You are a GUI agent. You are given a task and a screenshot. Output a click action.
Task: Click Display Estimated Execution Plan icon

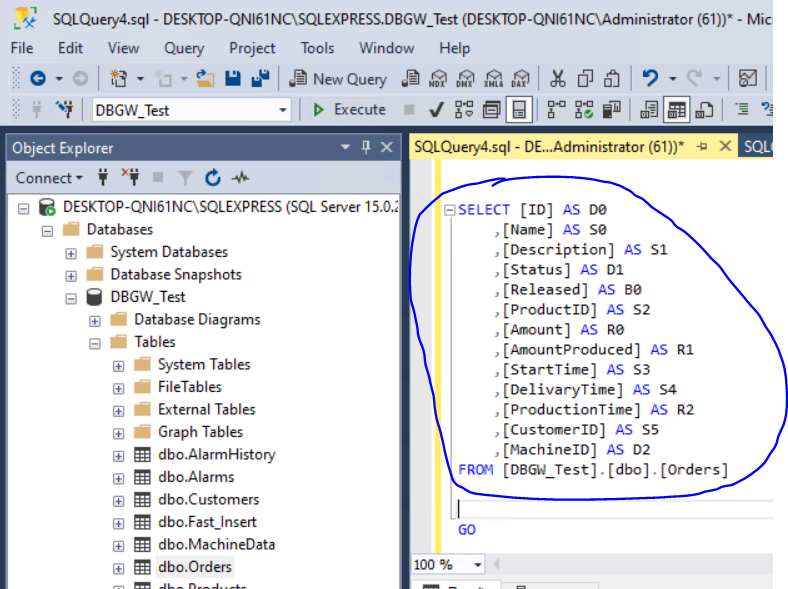click(464, 109)
